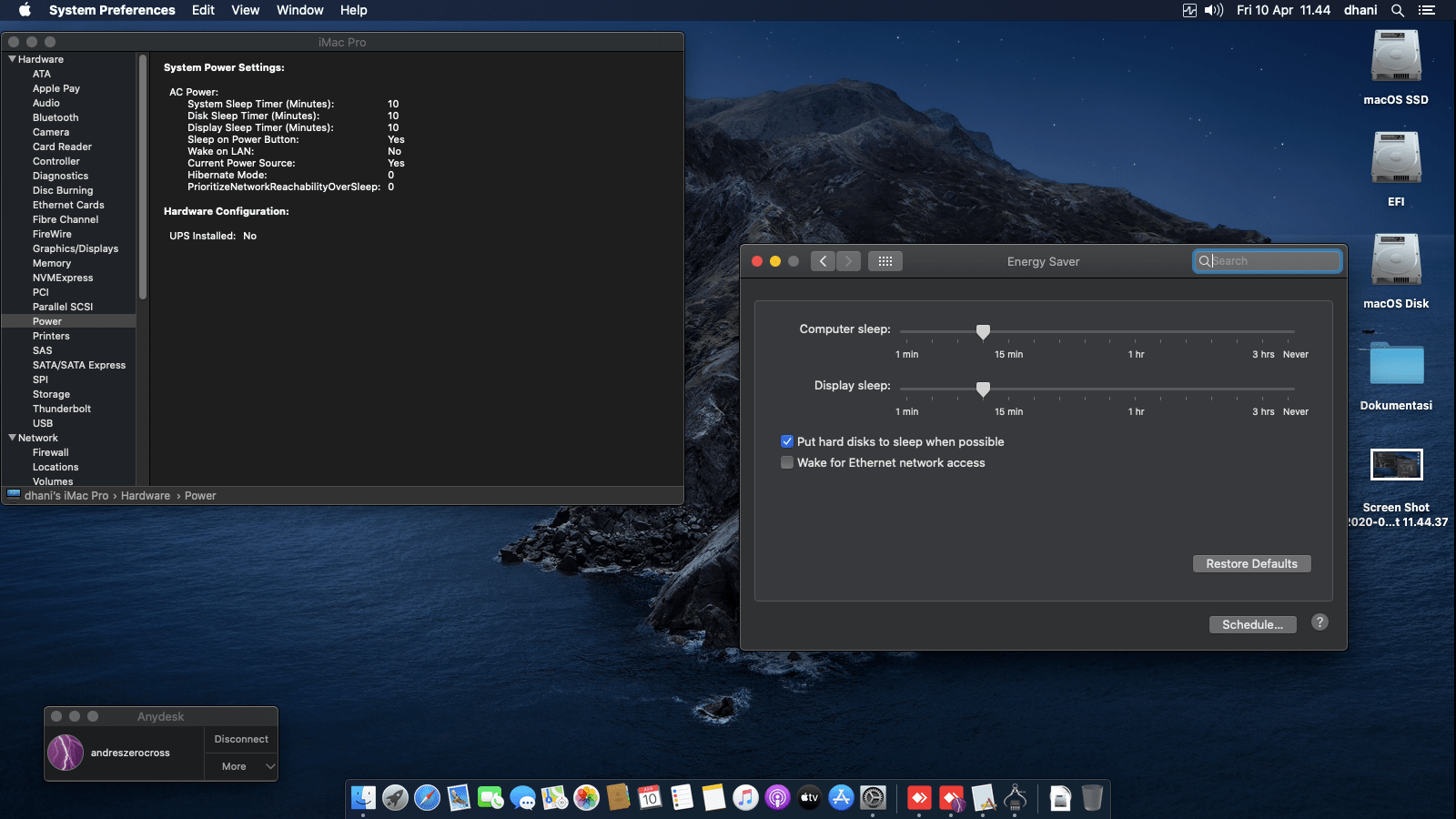Click the AnyDesk dock icon with purple avatar badge
This screenshot has width=1456, height=819.
[x=951, y=798]
